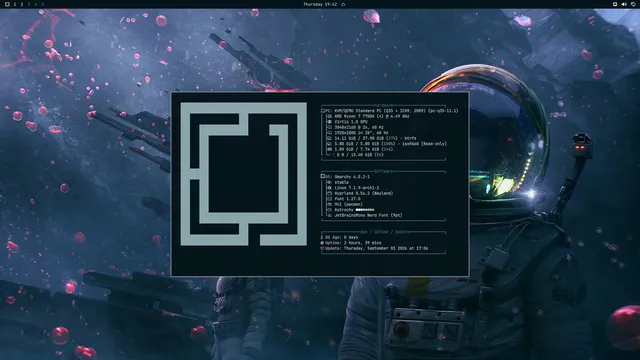Image resolution: width=640 pixels, height=360 pixels.
Task: Click disk icon beside btrfs line
Action: pos(329,138)
